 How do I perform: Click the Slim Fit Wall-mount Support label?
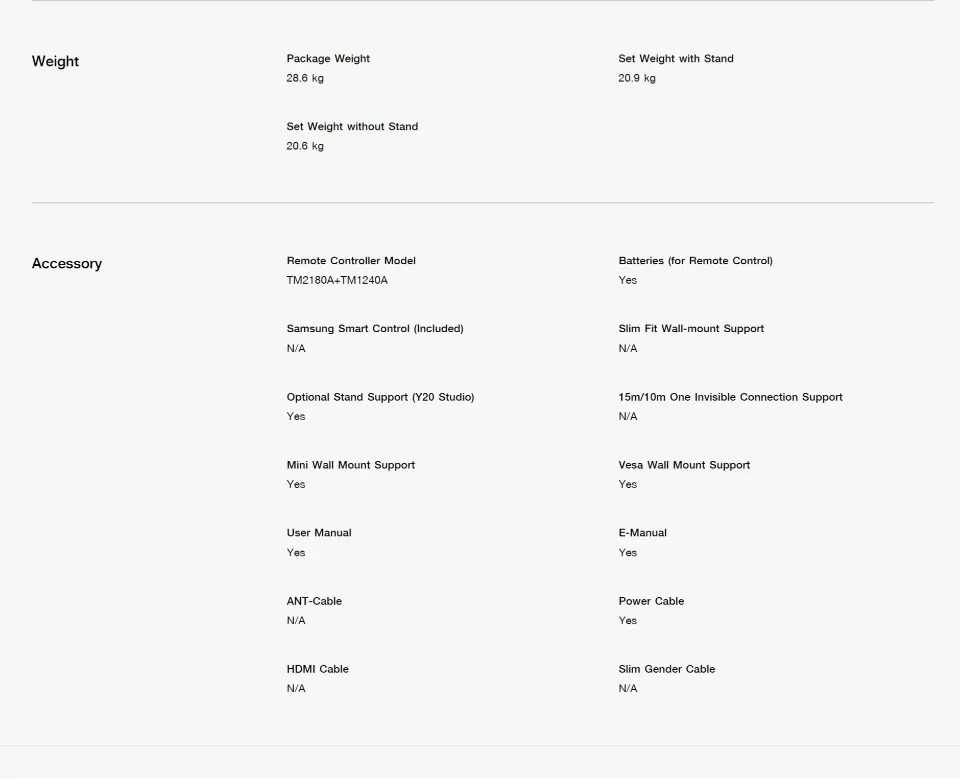[690, 329]
